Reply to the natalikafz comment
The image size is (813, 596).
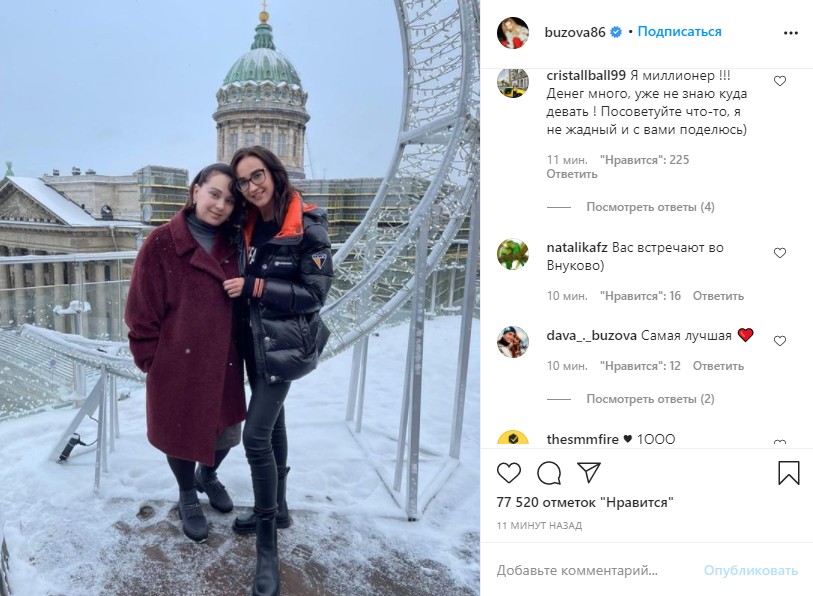(718, 296)
